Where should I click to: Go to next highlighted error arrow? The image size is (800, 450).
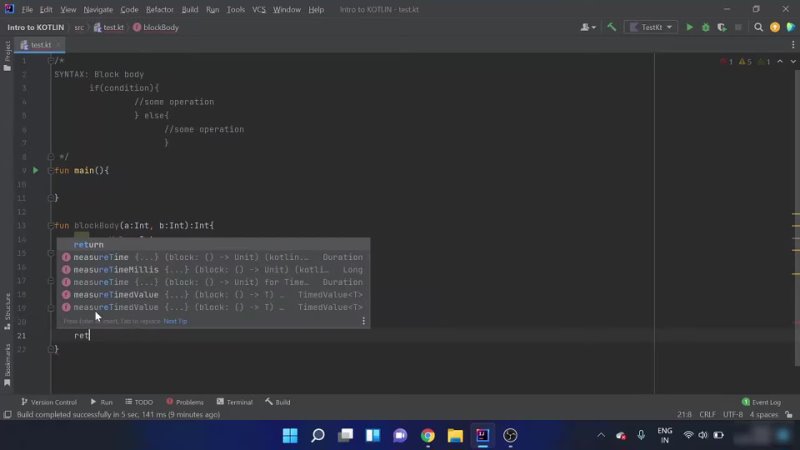[x=793, y=62]
